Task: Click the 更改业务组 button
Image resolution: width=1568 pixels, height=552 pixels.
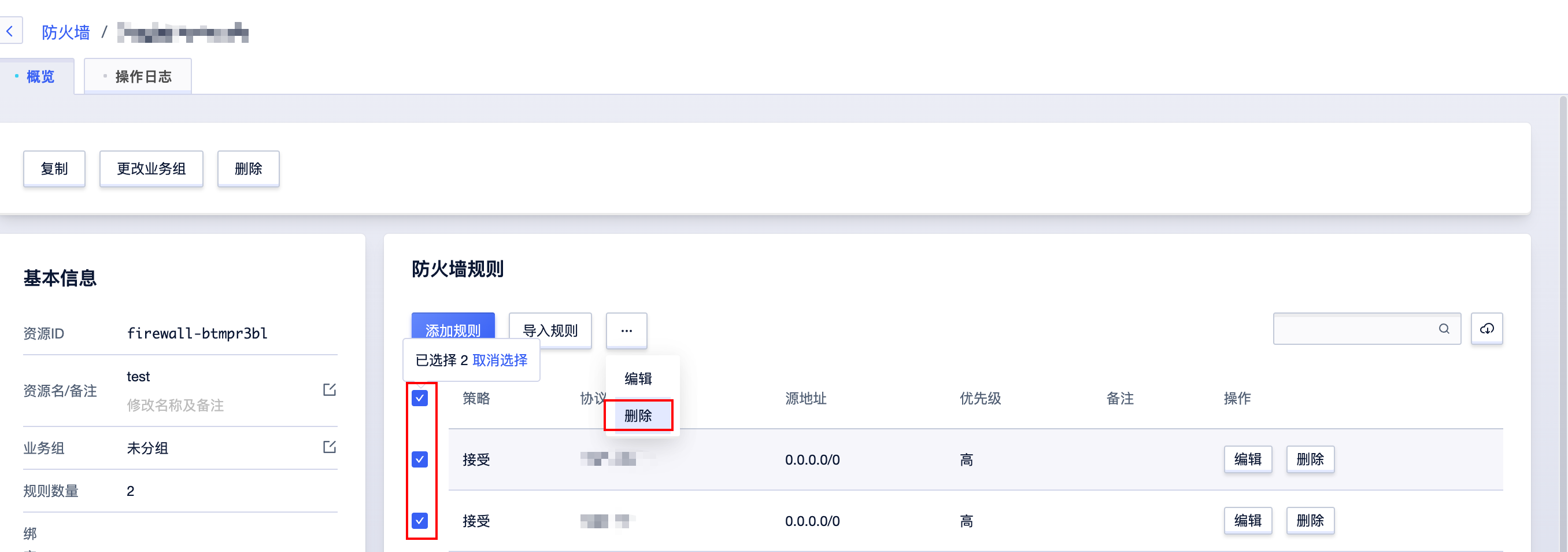Action: (151, 169)
